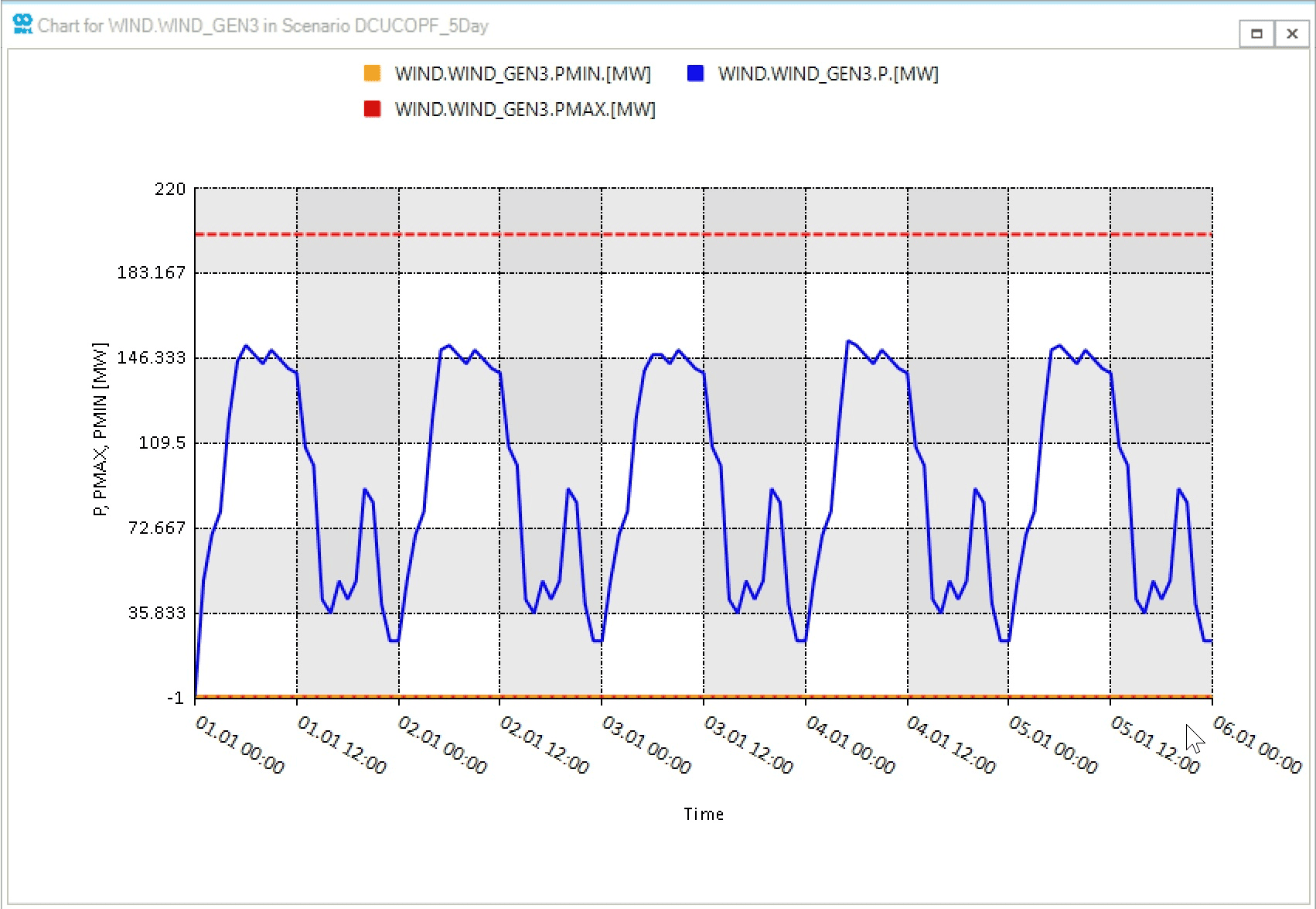Click the application icon in title bar
The image size is (1316, 909).
click(22, 25)
